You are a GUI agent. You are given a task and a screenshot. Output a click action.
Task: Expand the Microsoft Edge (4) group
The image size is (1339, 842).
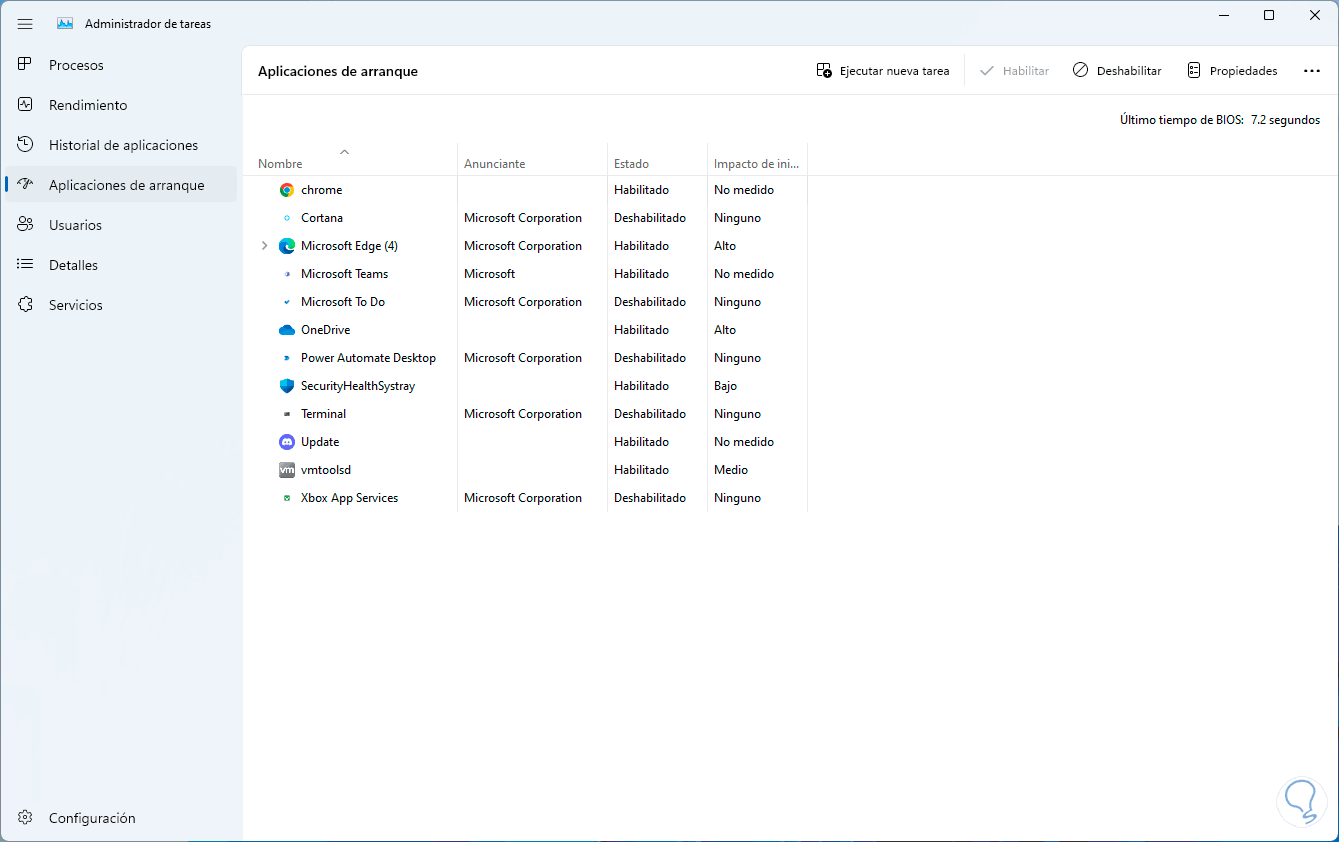pyautogui.click(x=264, y=246)
